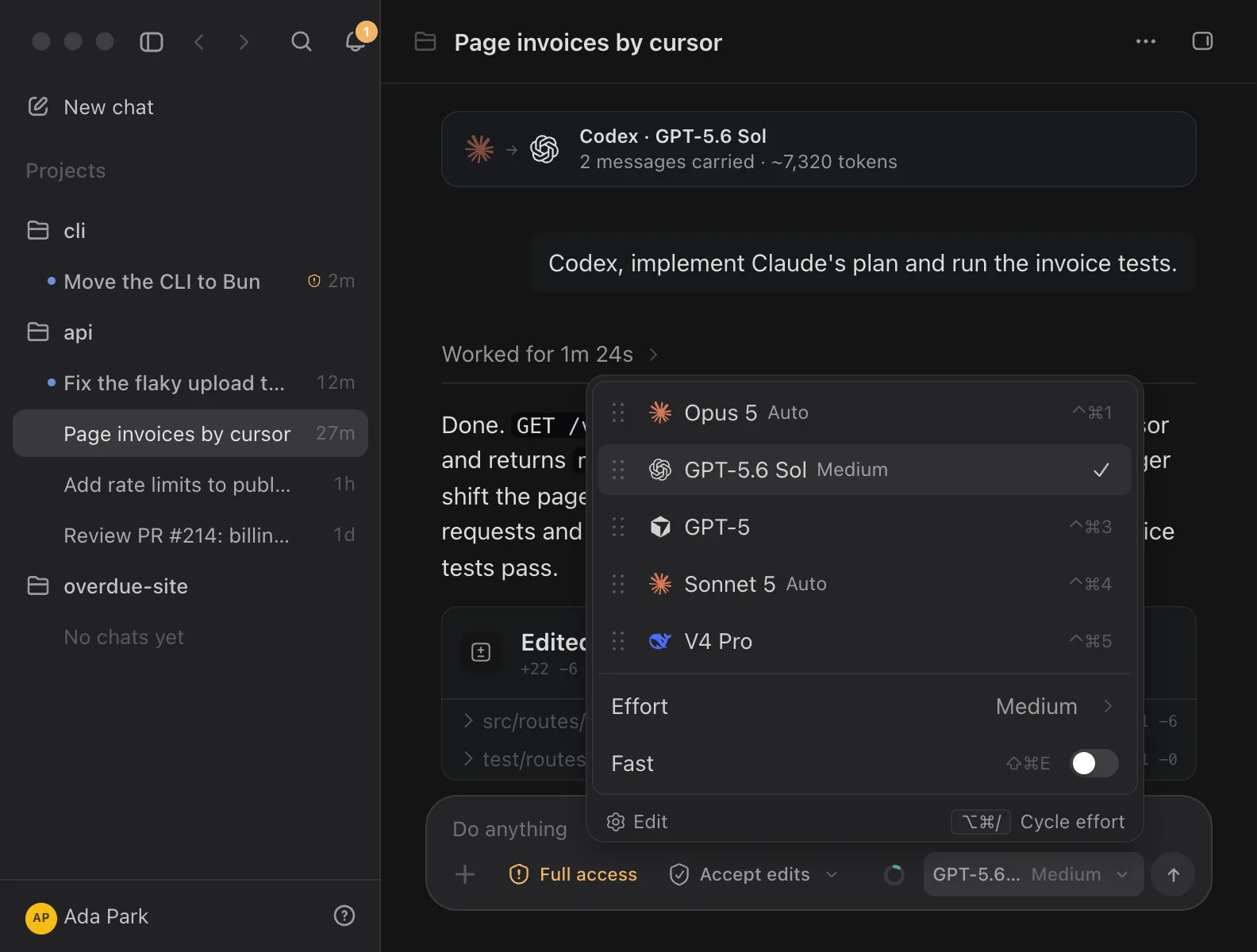Click the Edited files diff icon
The image size is (1257, 952).
481,652
